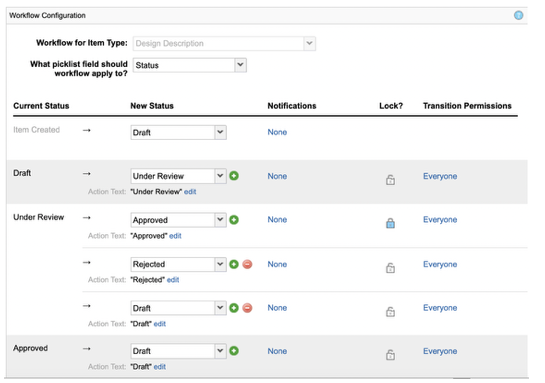Open Everyone permissions for Draft row
The image size is (545, 383).
point(440,176)
